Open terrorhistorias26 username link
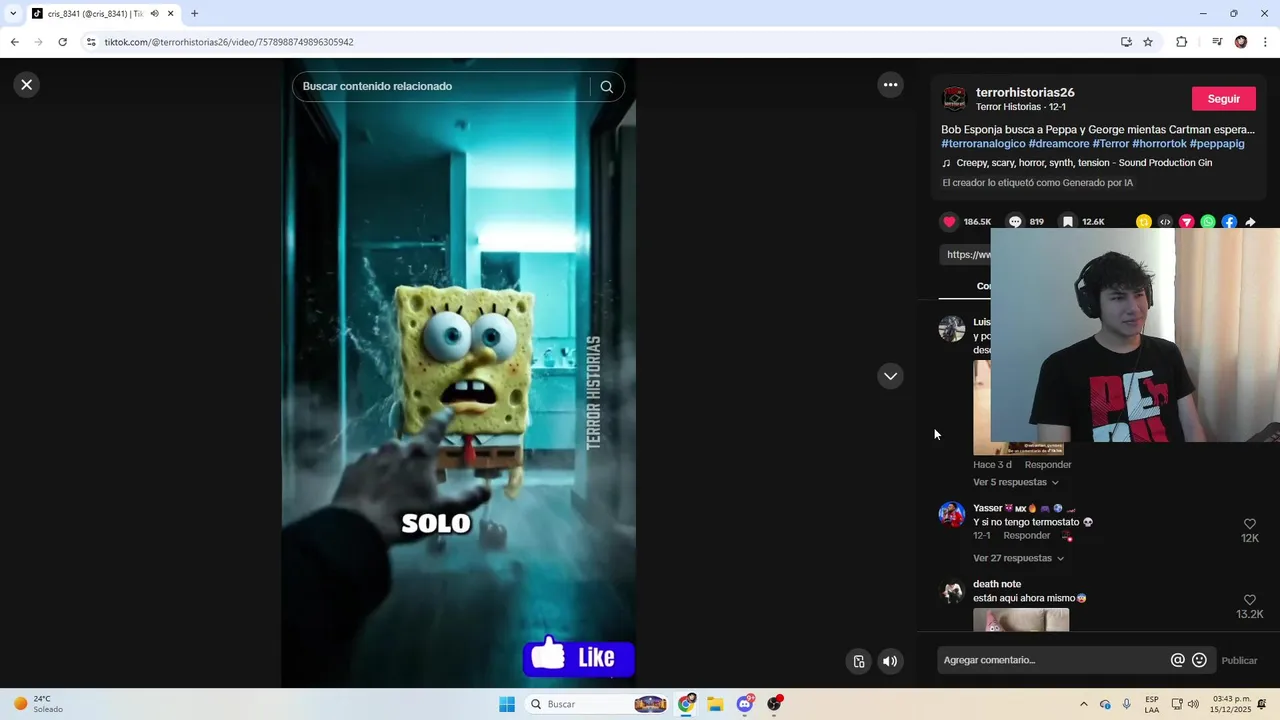Image resolution: width=1280 pixels, height=720 pixels. pos(1025,93)
